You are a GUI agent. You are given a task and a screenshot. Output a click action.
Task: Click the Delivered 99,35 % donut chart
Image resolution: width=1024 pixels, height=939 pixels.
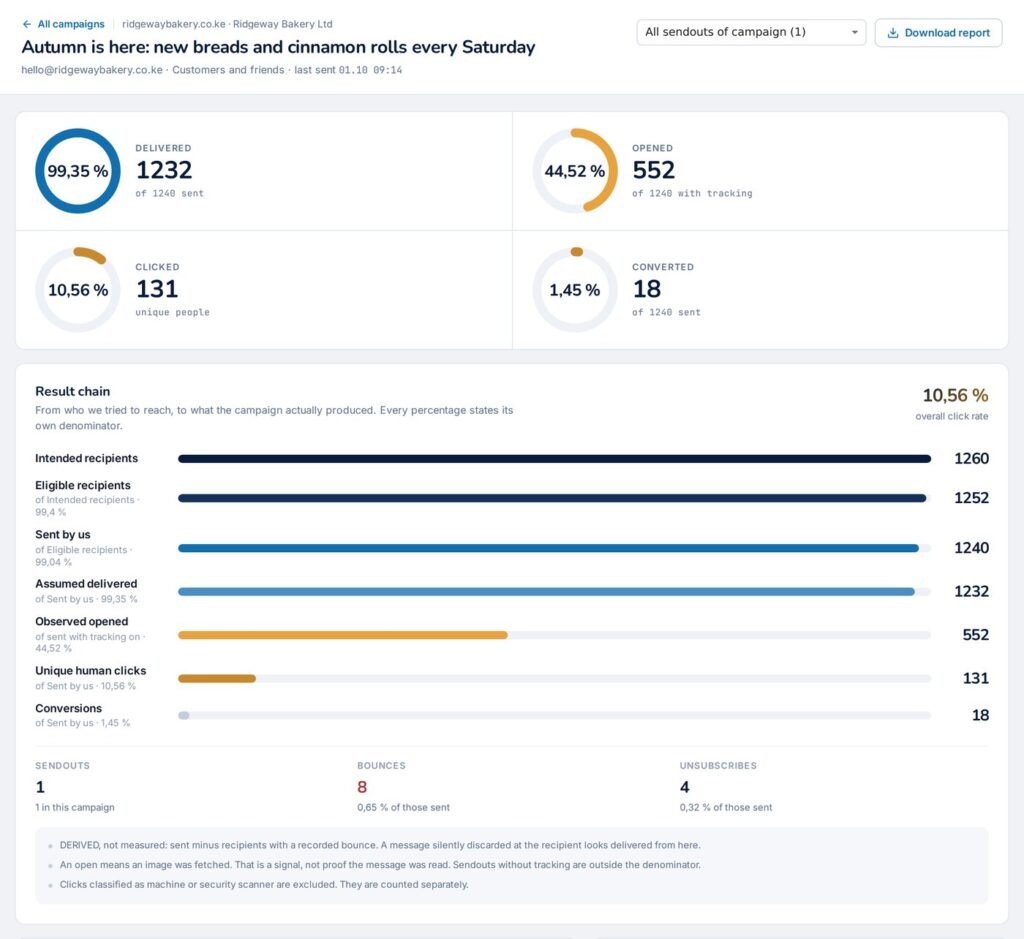point(78,171)
